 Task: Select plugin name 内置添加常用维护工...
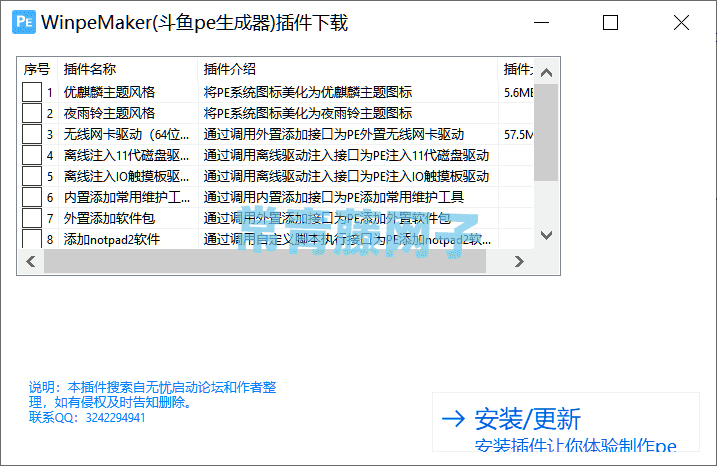pyautogui.click(x=127, y=198)
